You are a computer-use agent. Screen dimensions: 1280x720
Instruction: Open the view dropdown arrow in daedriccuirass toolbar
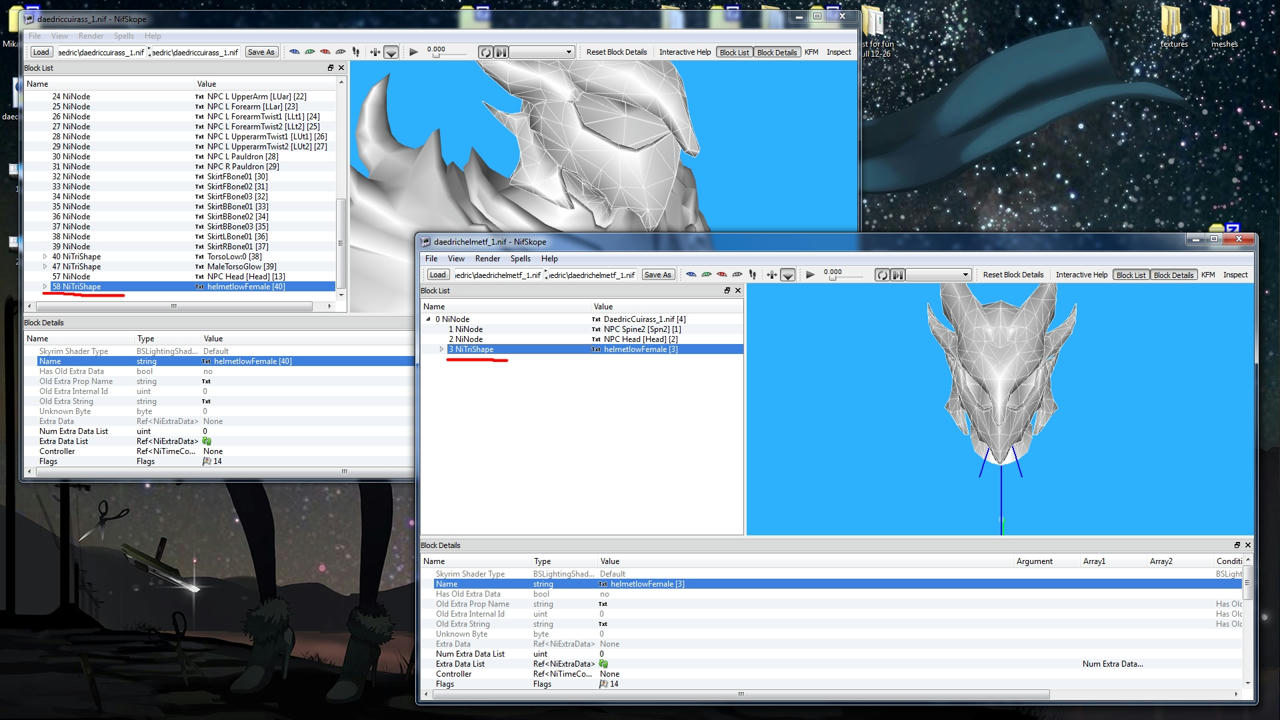coord(391,52)
